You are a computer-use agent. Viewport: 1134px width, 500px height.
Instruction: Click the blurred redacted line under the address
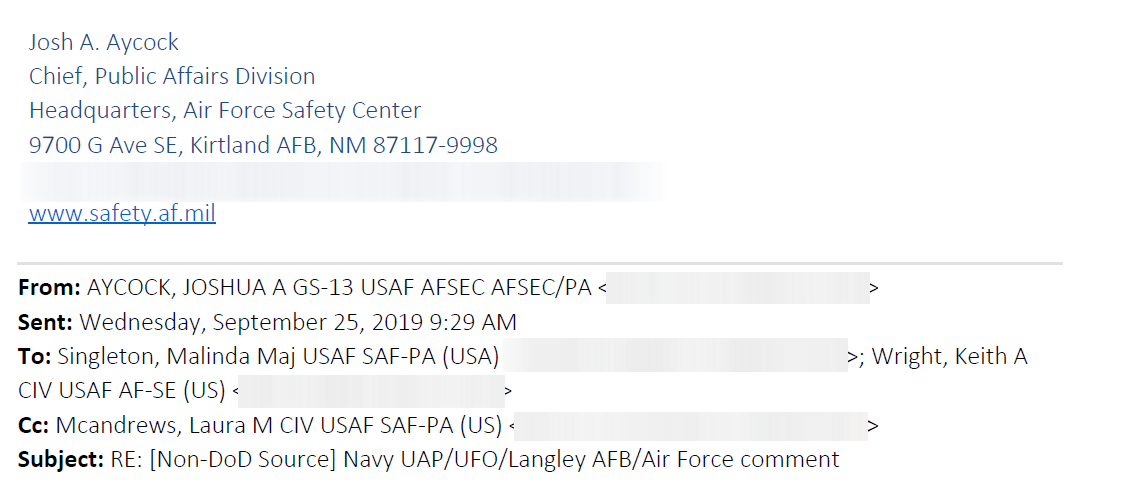[x=340, y=181]
